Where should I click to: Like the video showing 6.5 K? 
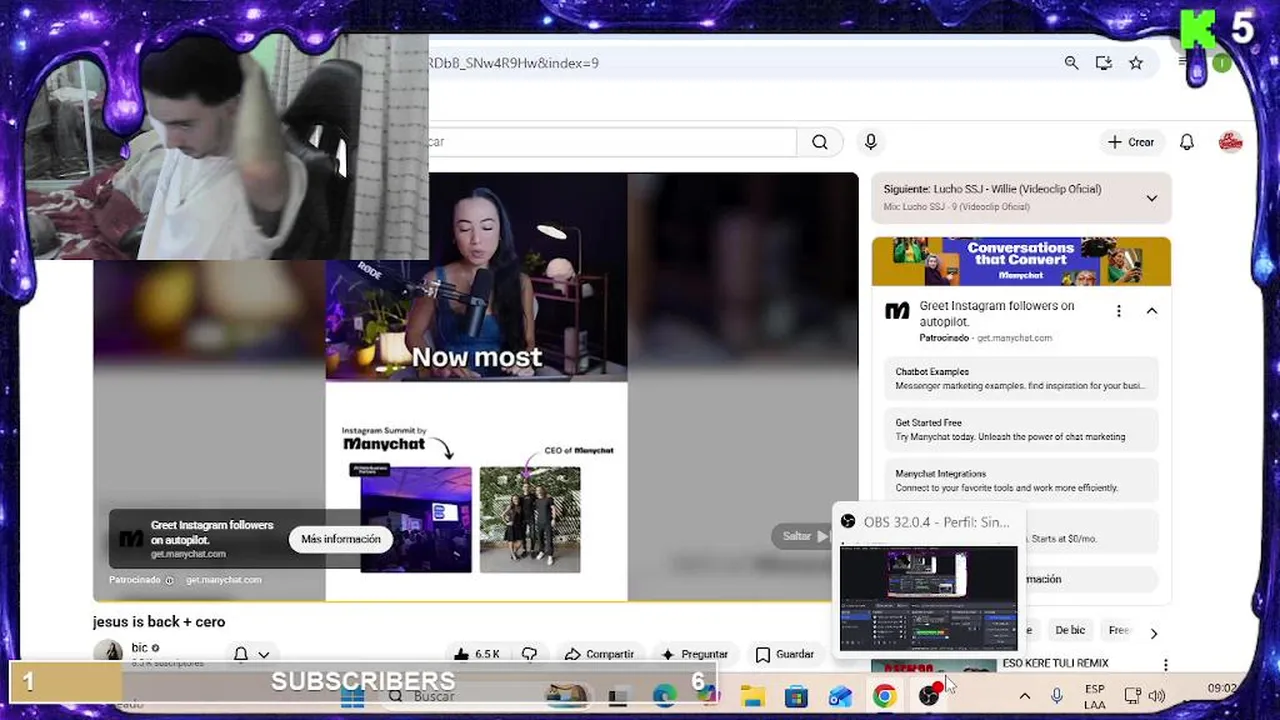[476, 654]
